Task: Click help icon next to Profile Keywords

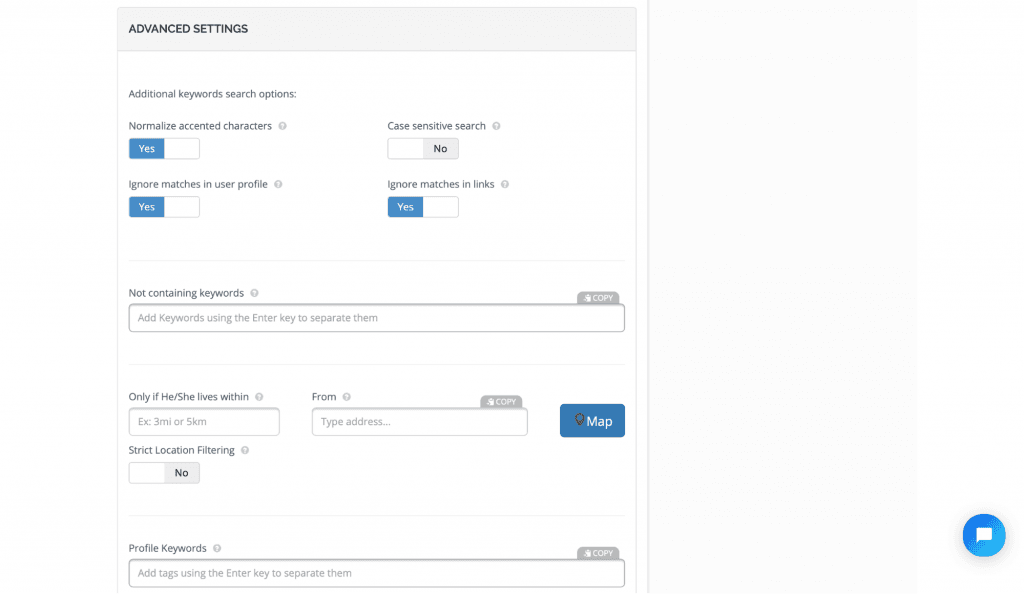Action: [217, 548]
